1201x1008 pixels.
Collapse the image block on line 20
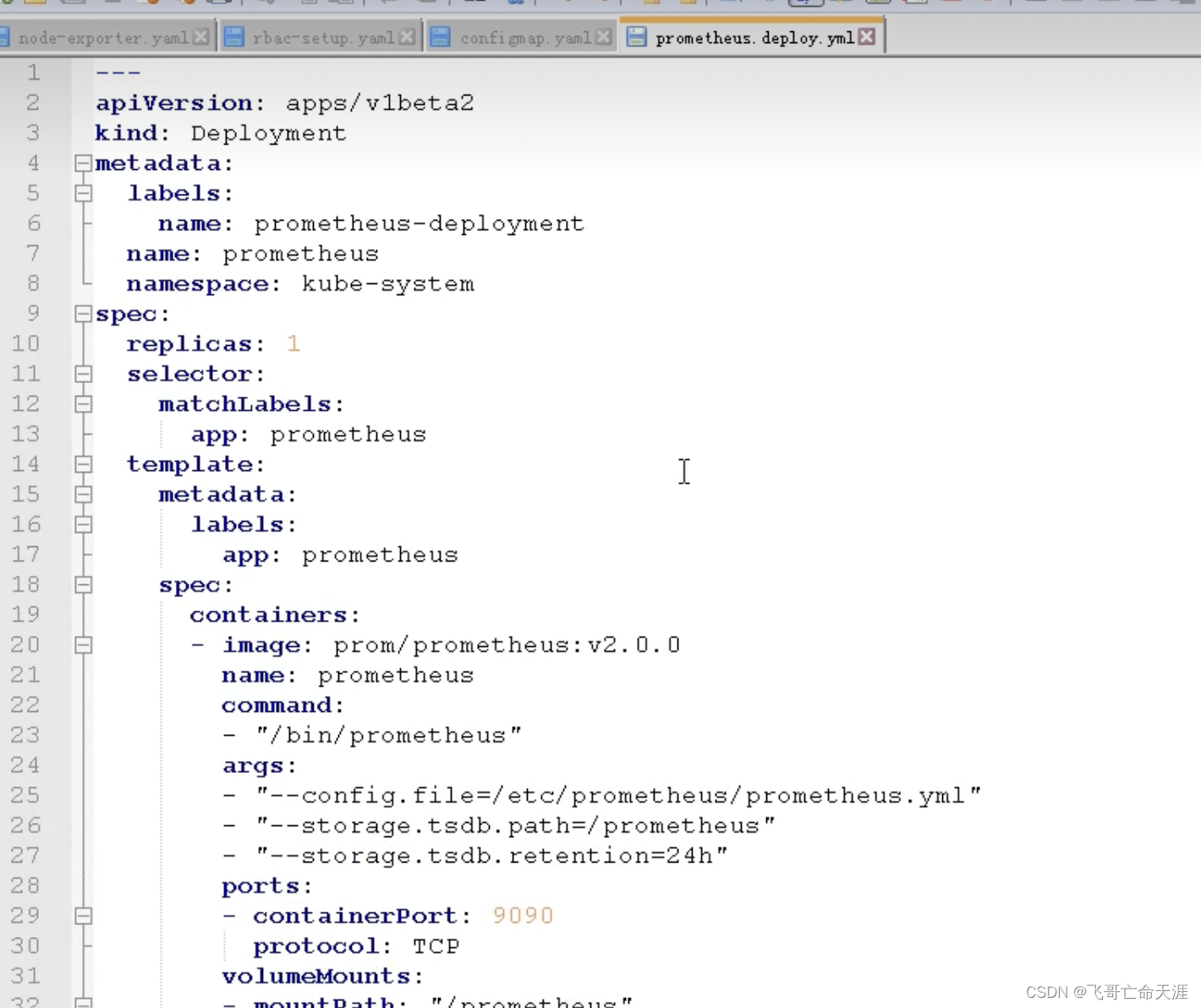coord(83,645)
